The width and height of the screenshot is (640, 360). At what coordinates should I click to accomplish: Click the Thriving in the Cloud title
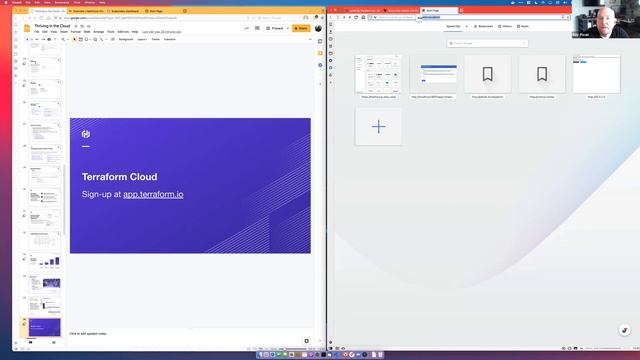coord(52,26)
